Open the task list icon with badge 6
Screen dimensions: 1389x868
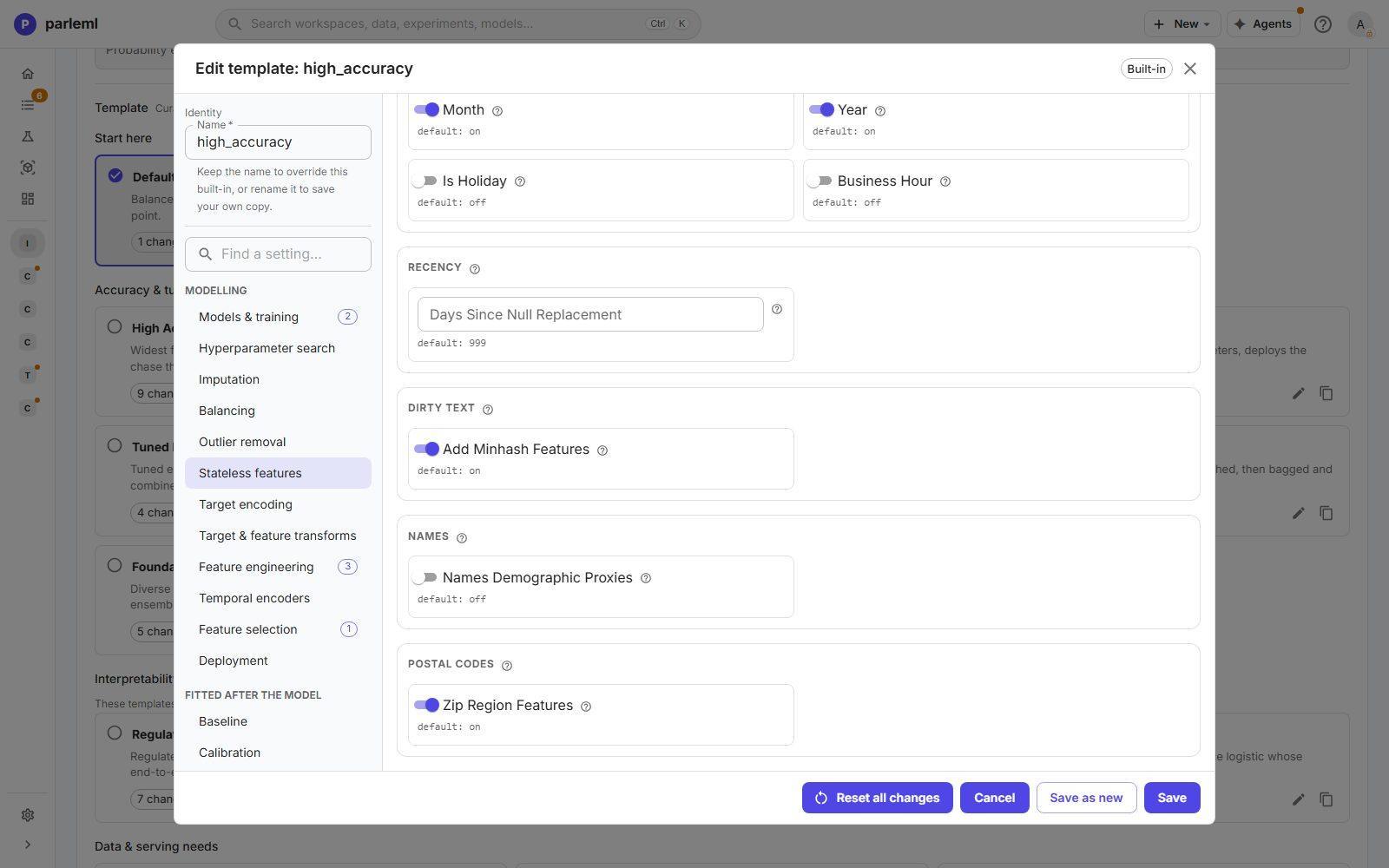click(x=28, y=105)
